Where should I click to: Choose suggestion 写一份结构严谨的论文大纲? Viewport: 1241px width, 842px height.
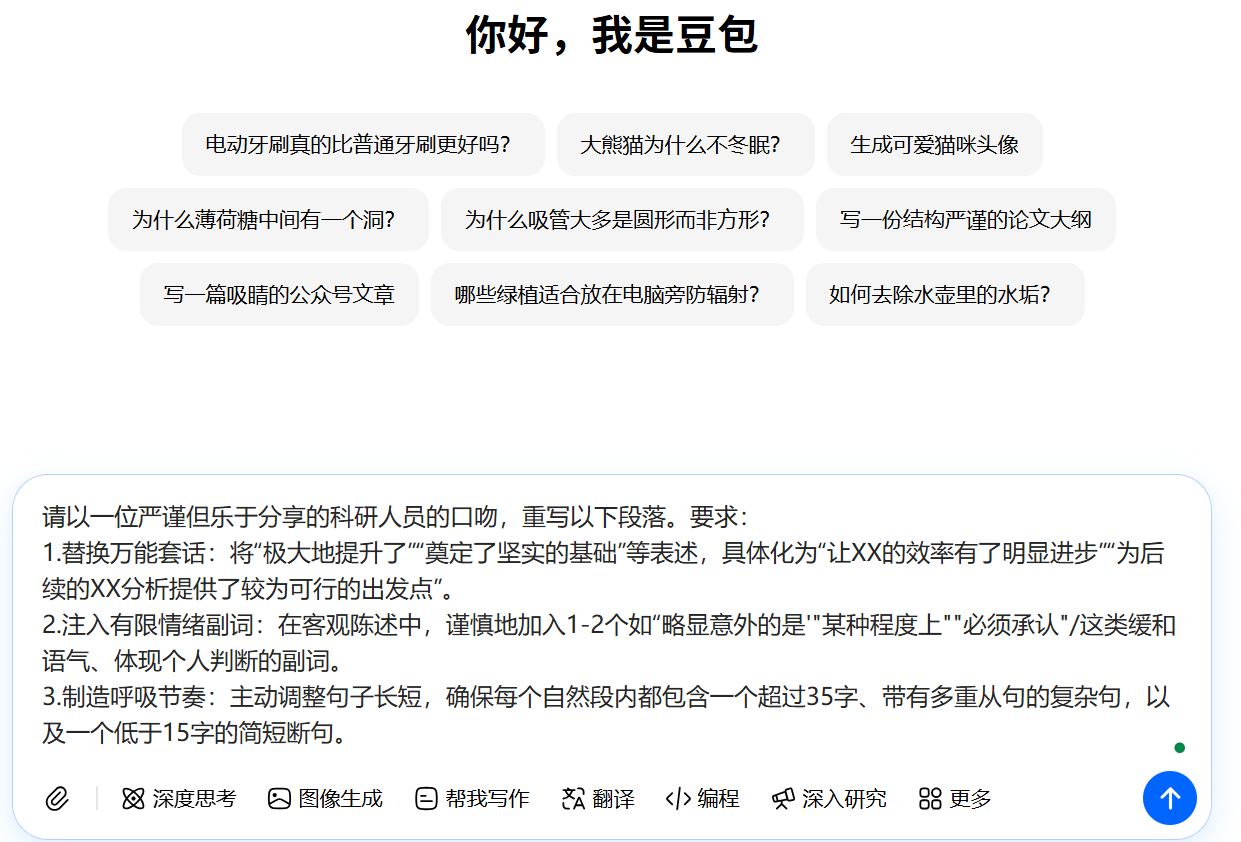pyautogui.click(x=966, y=219)
